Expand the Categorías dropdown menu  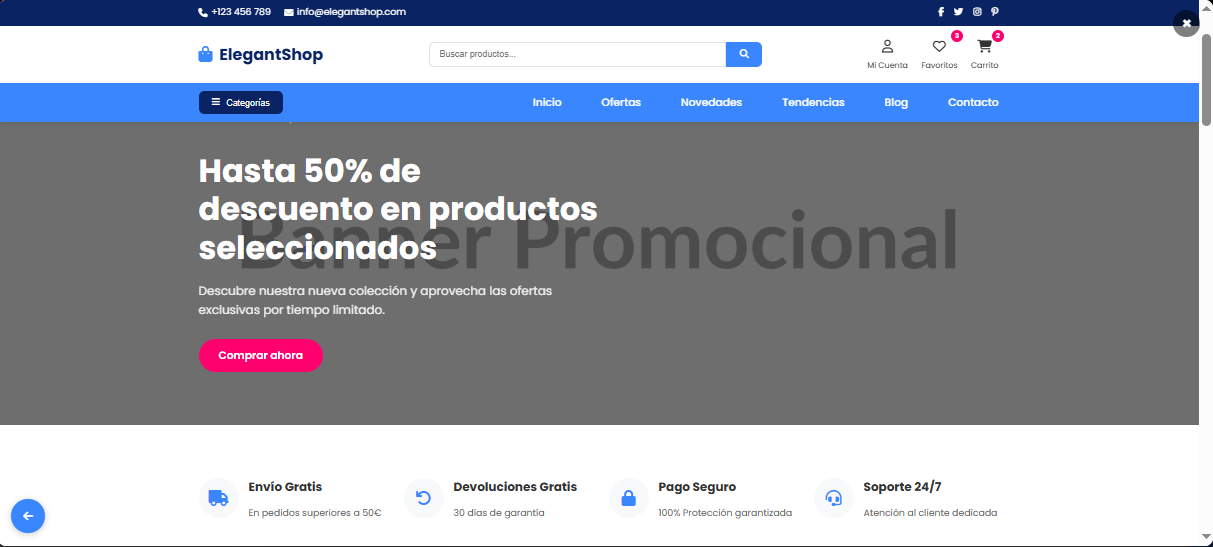241,102
